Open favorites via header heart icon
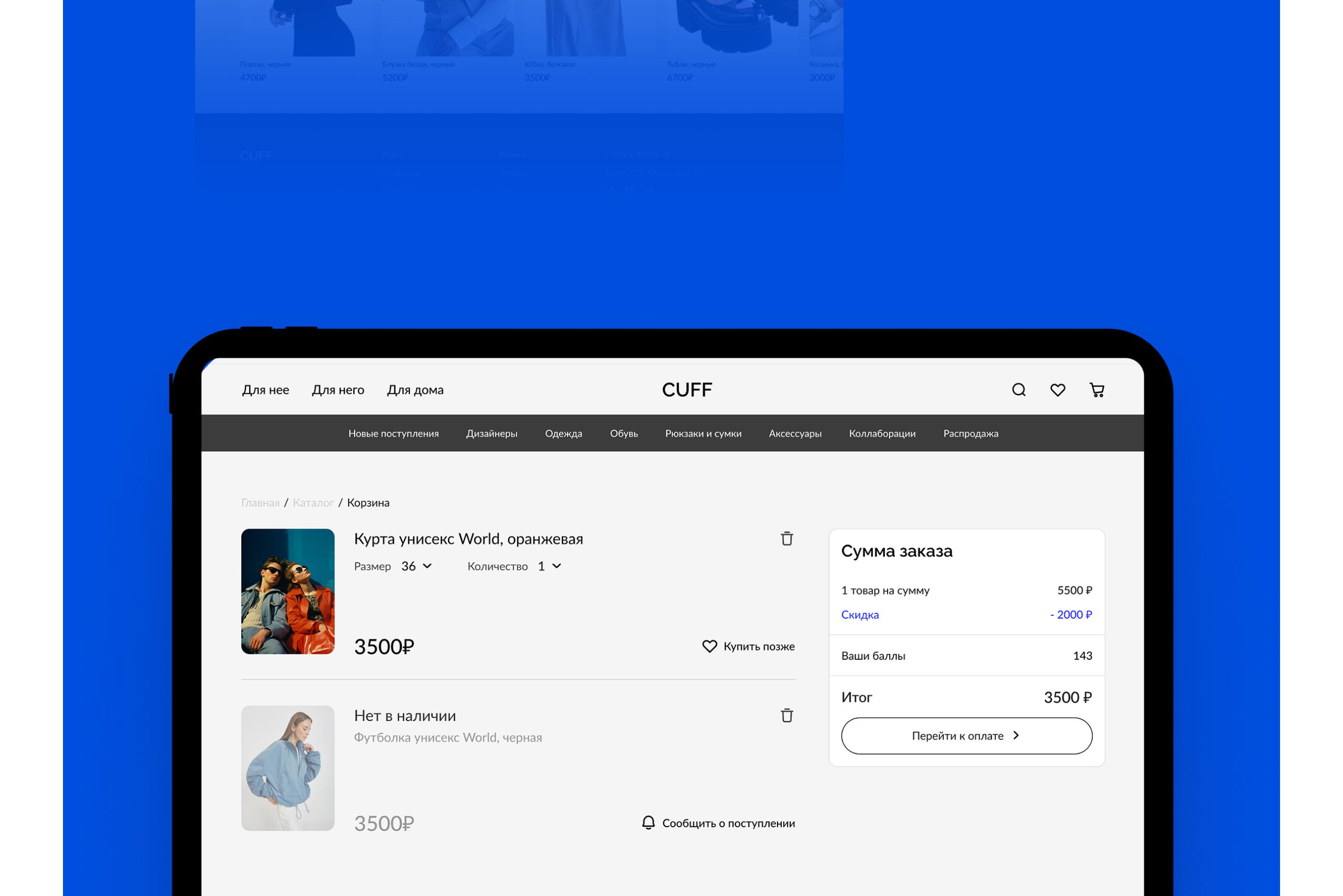Viewport: 1343px width, 896px height. [x=1057, y=390]
